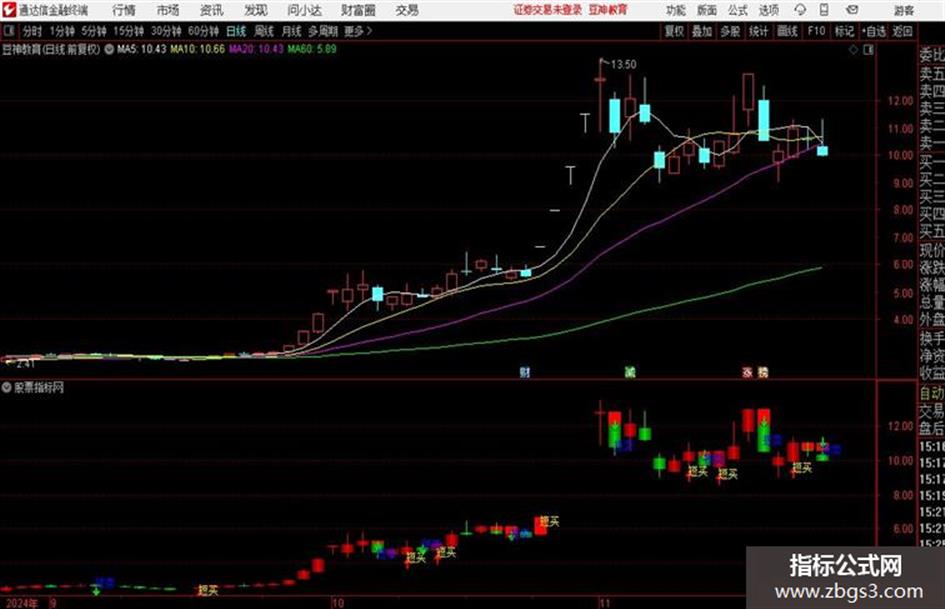Screen dimensions: 945x609
Task: Open the 行情 menu
Action: [x=124, y=10]
